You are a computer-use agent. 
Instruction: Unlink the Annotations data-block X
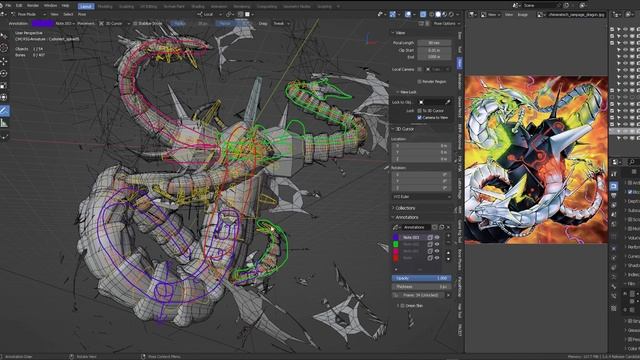[x=448, y=227]
